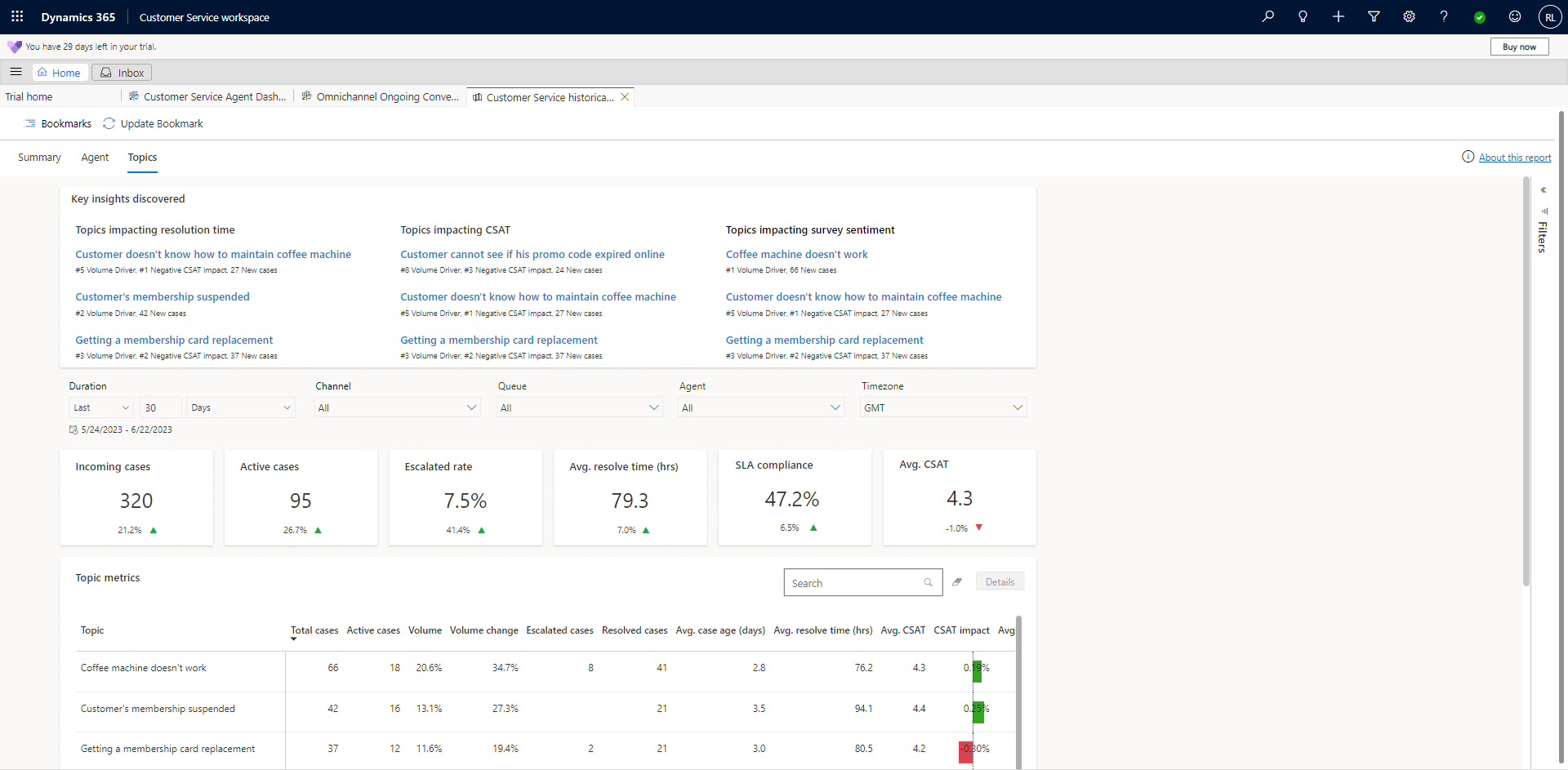The height and width of the screenshot is (770, 1568).
Task: Open the Channel dropdown set to All
Action: pyautogui.click(x=396, y=407)
